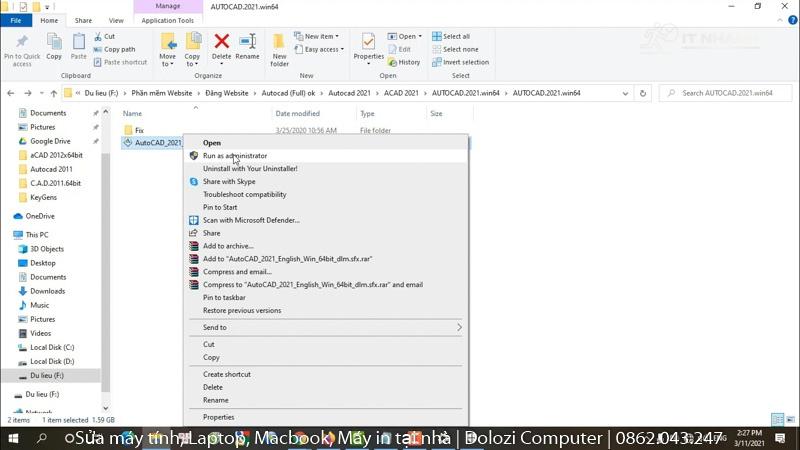Screen dimensions: 800x450
Task: Click Select all in ribbon
Action: click(451, 37)
